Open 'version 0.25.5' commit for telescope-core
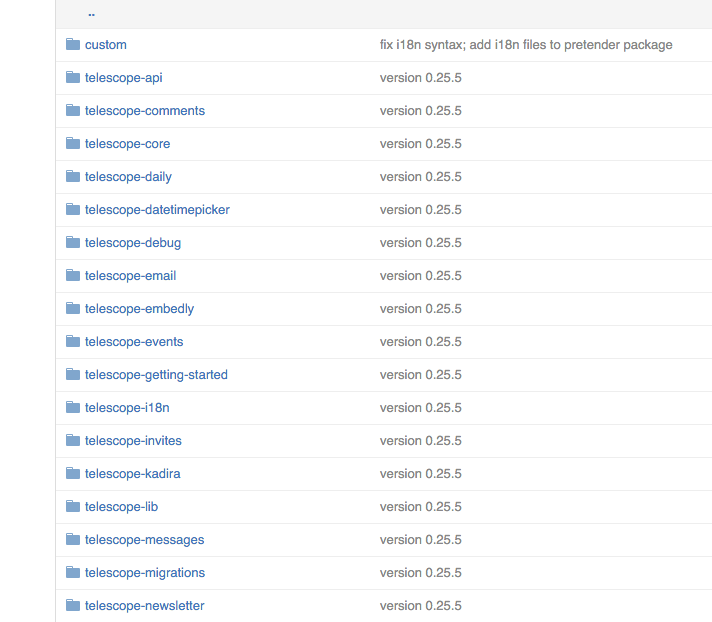712x622 pixels. 420,143
